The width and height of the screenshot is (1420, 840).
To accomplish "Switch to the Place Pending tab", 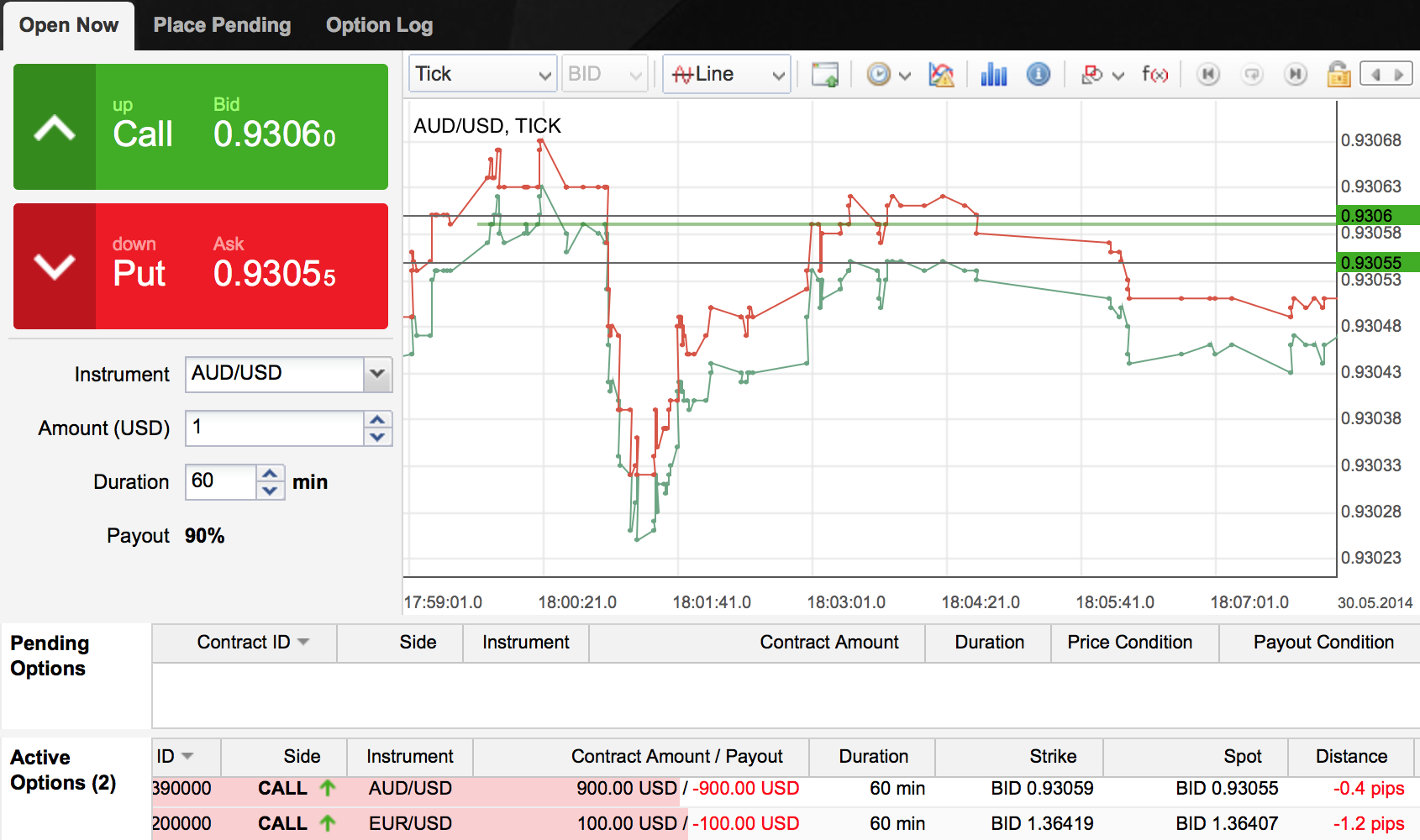I will pyautogui.click(x=222, y=25).
